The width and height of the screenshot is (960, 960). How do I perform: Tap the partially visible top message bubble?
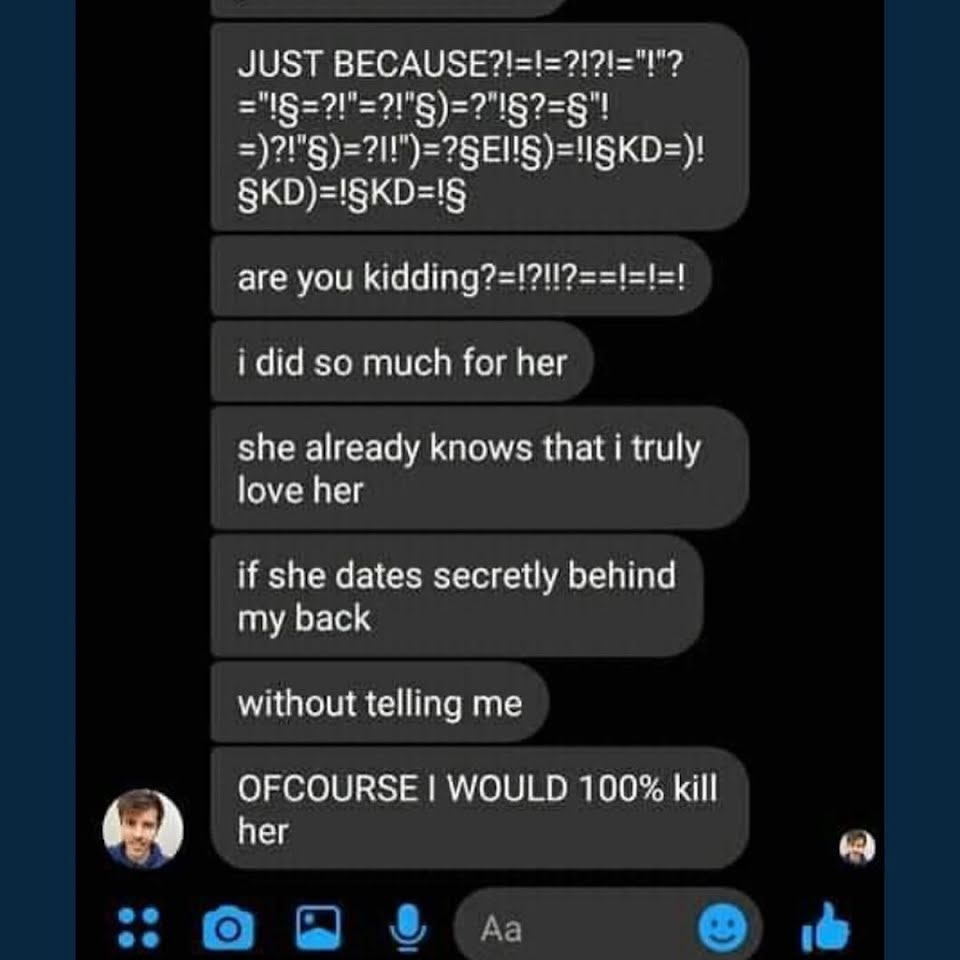386,7
